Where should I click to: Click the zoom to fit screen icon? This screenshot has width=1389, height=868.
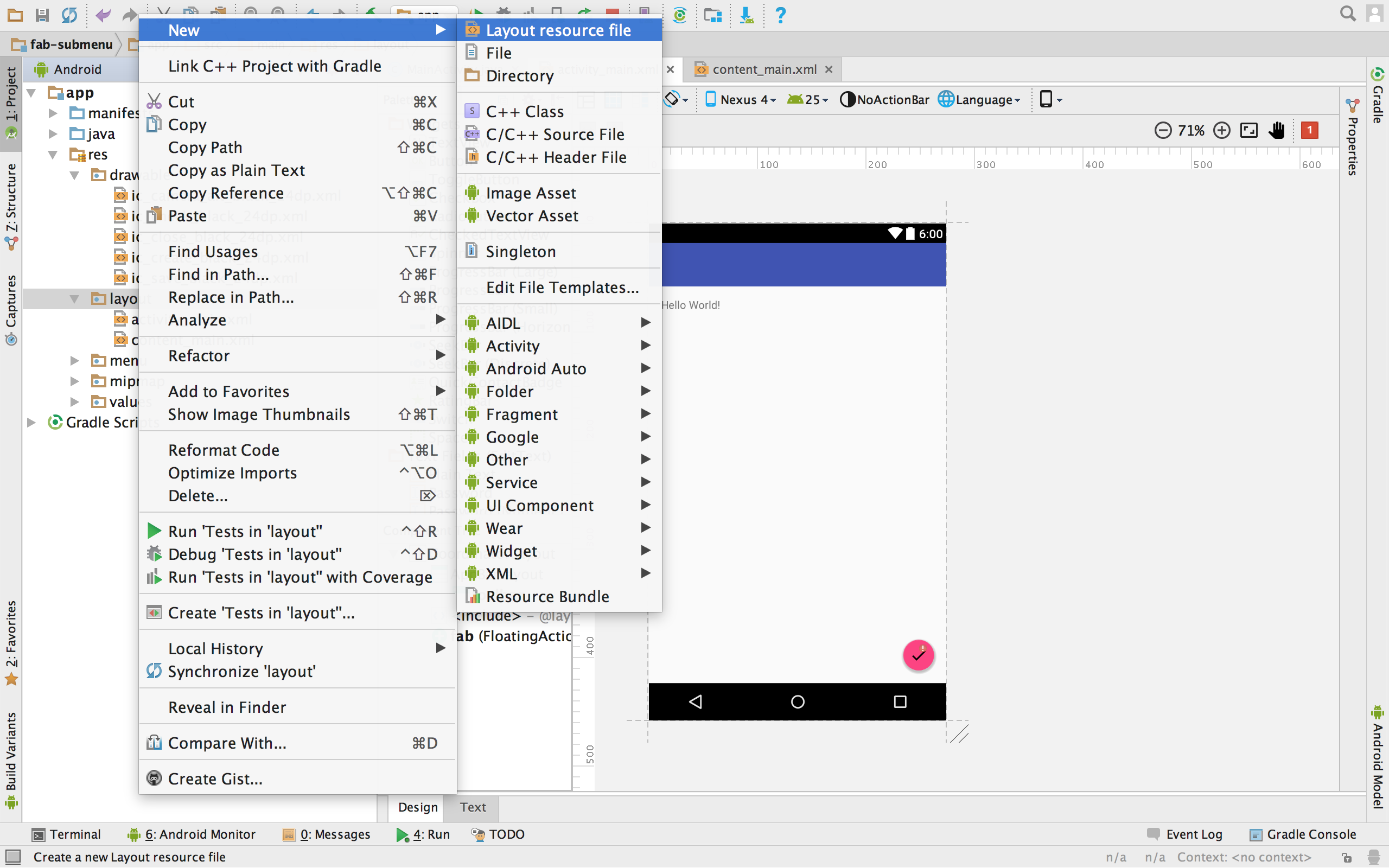click(x=1248, y=130)
